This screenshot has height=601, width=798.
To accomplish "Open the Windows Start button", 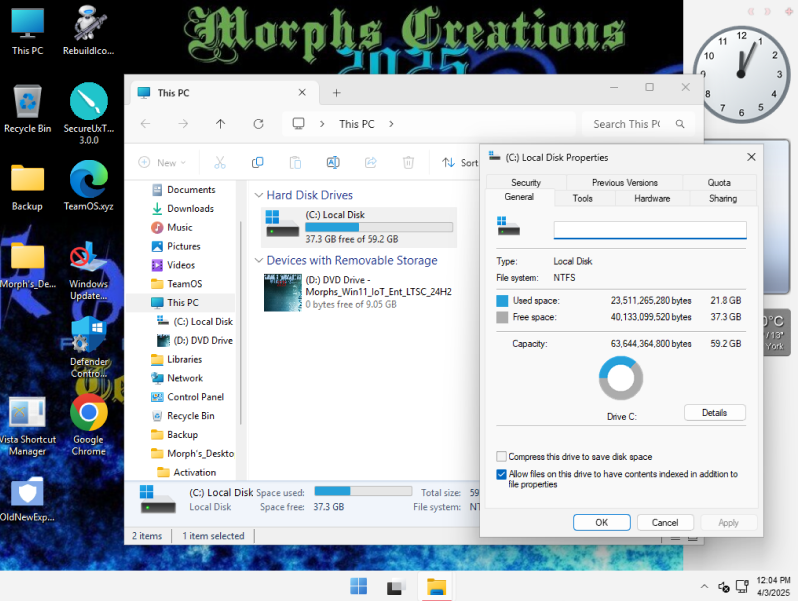I will (x=359, y=586).
